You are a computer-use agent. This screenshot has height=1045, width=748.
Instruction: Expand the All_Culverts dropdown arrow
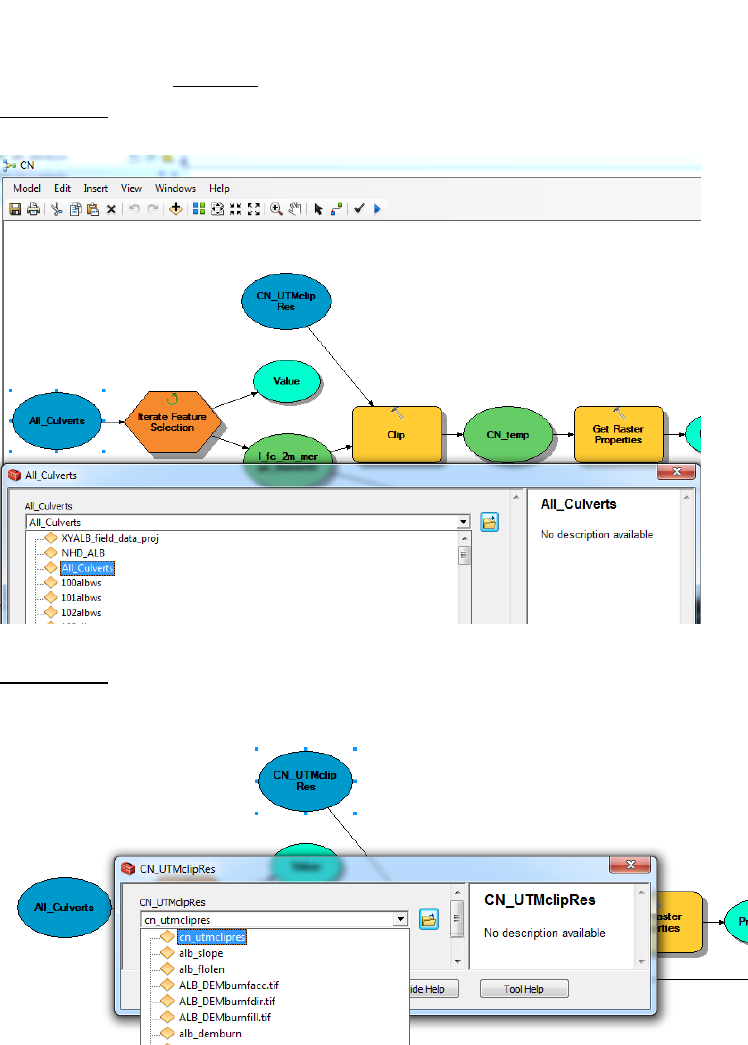click(463, 522)
